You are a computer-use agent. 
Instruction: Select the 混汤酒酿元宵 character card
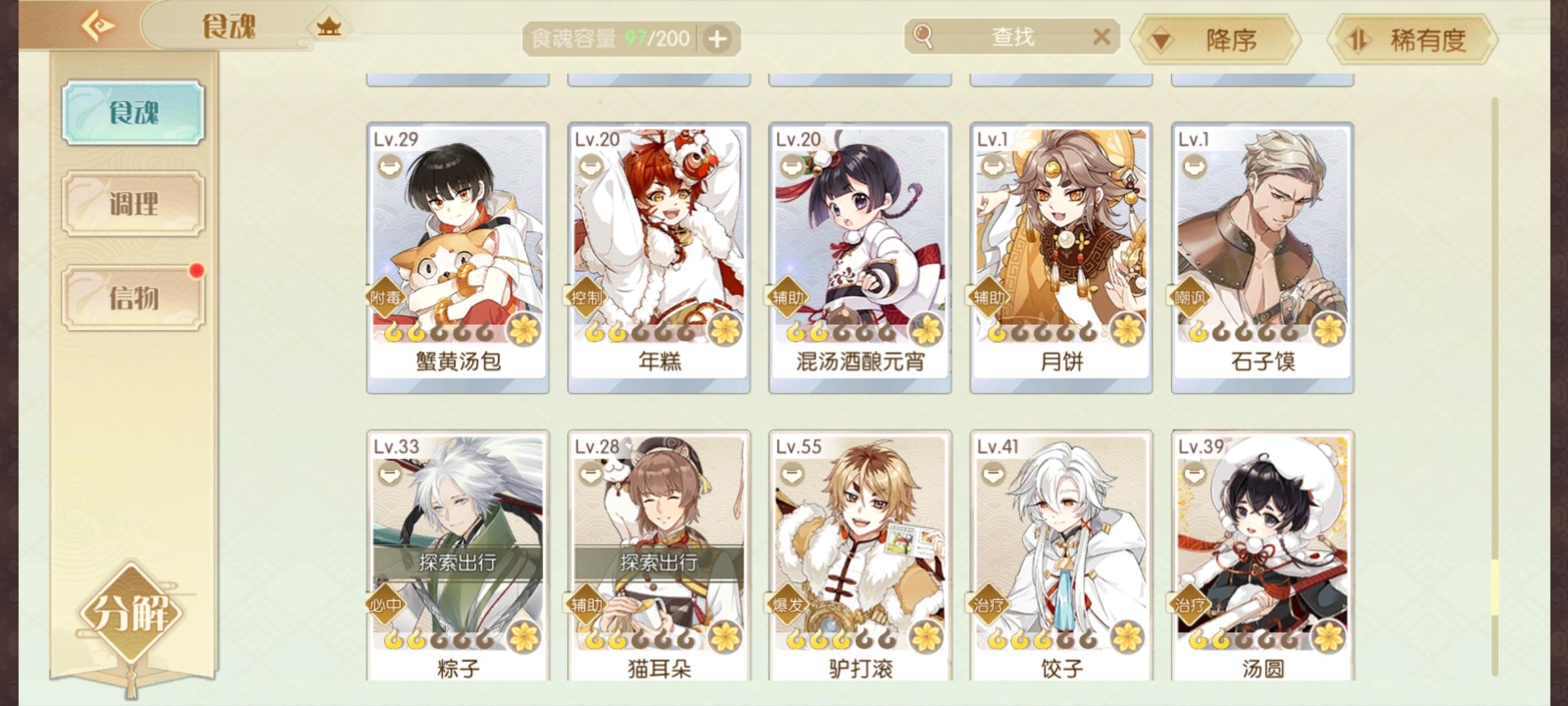coord(860,258)
